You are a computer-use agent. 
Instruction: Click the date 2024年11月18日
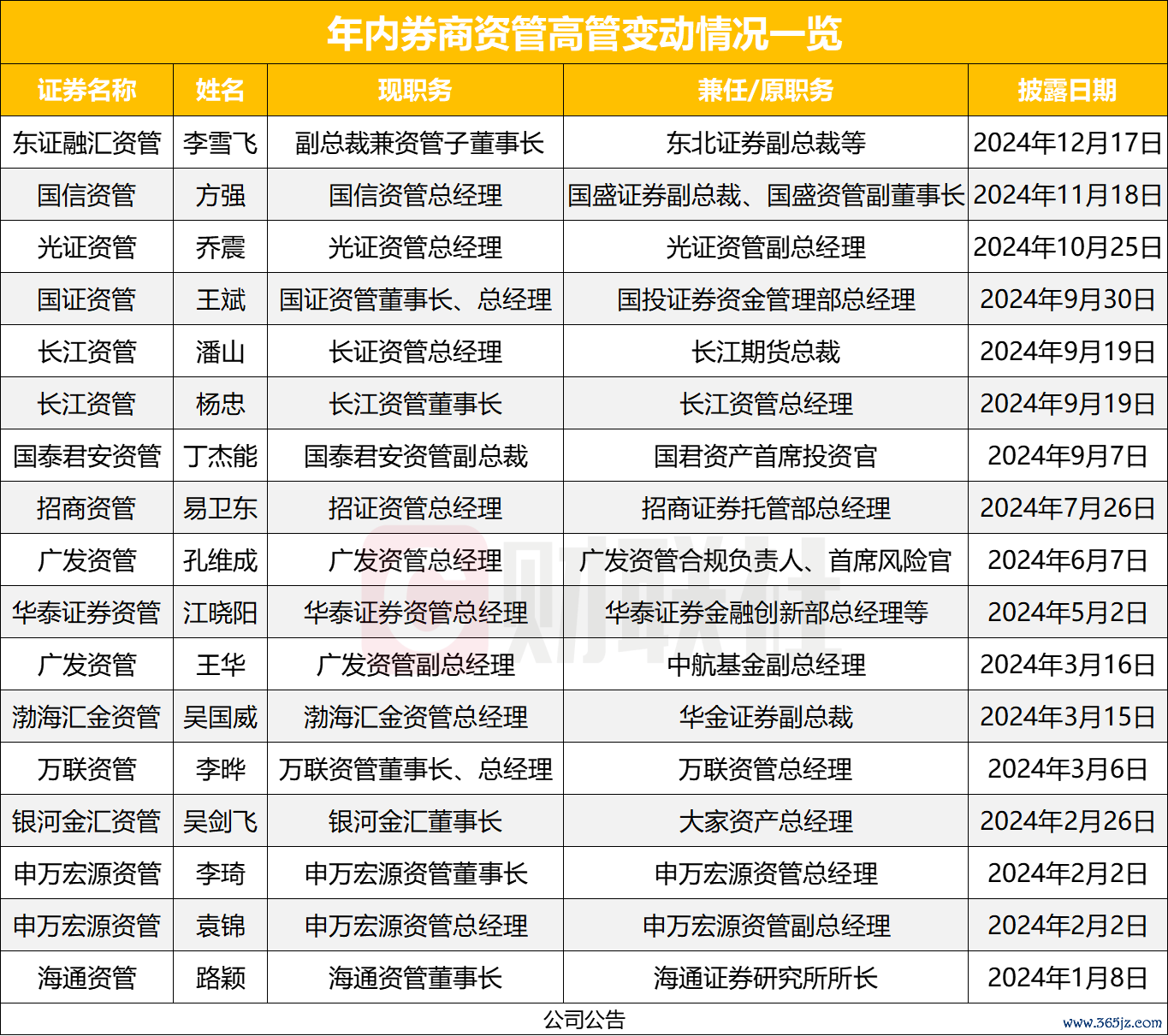1067,195
